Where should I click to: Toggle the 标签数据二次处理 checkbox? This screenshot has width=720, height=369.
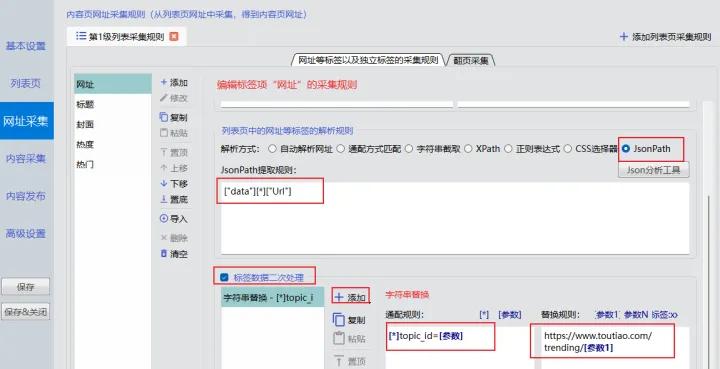[224, 277]
